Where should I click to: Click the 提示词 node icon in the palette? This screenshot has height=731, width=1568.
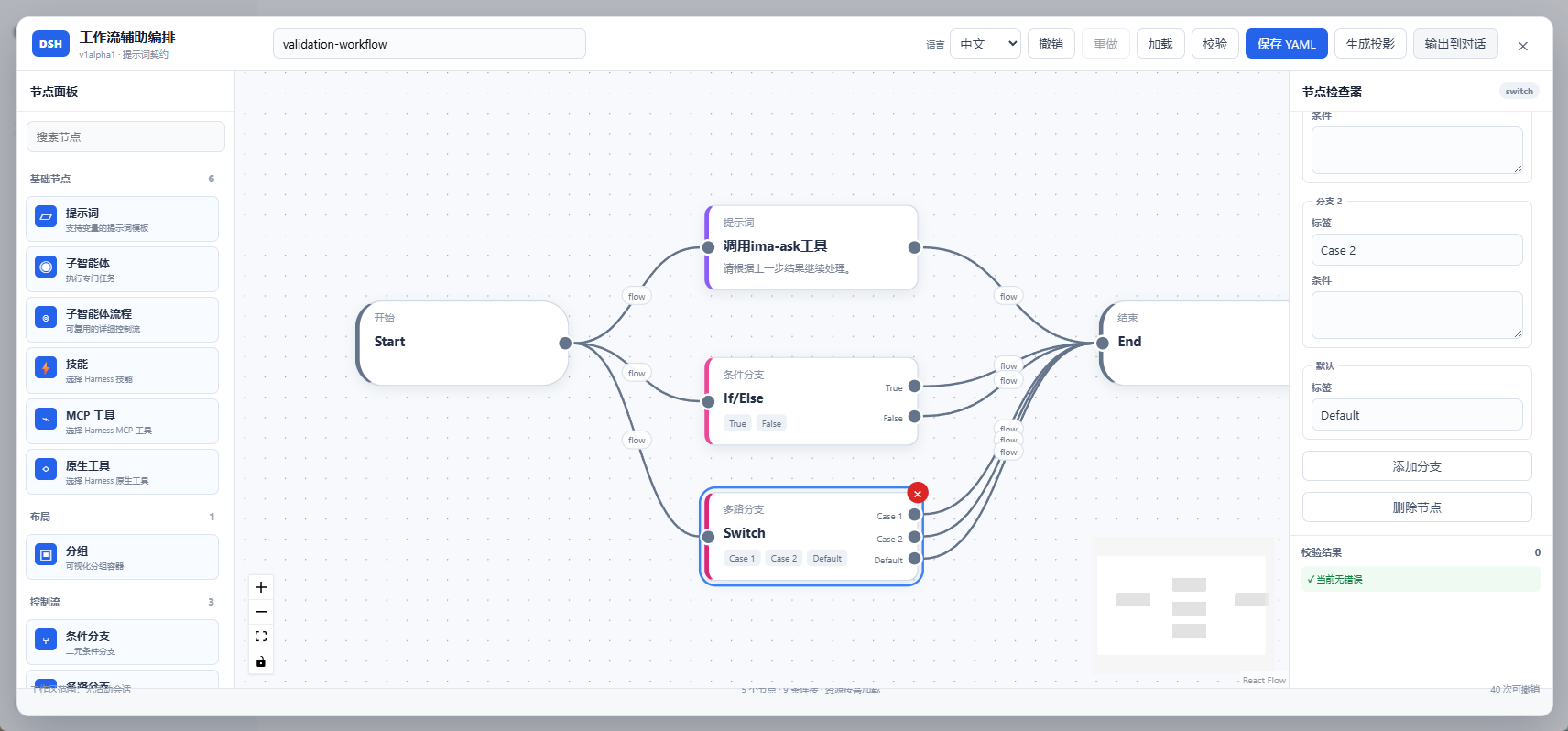point(46,217)
